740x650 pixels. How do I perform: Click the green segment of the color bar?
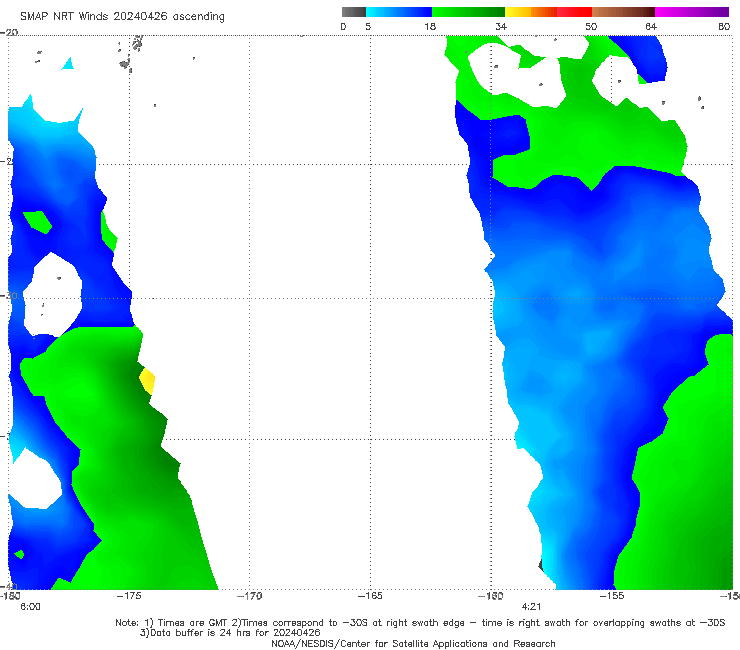(468, 12)
